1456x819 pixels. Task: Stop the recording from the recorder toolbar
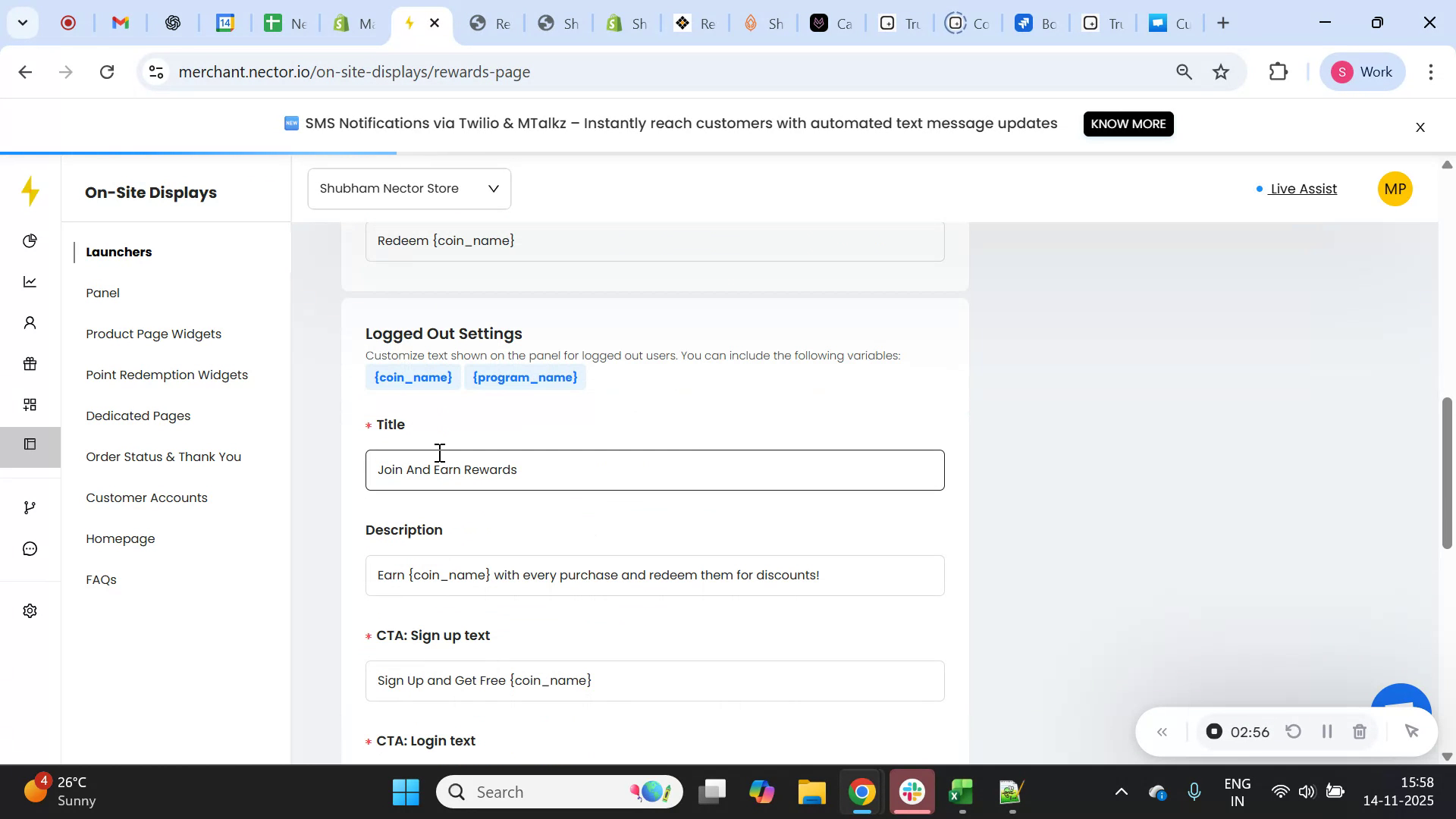[x=1214, y=731]
